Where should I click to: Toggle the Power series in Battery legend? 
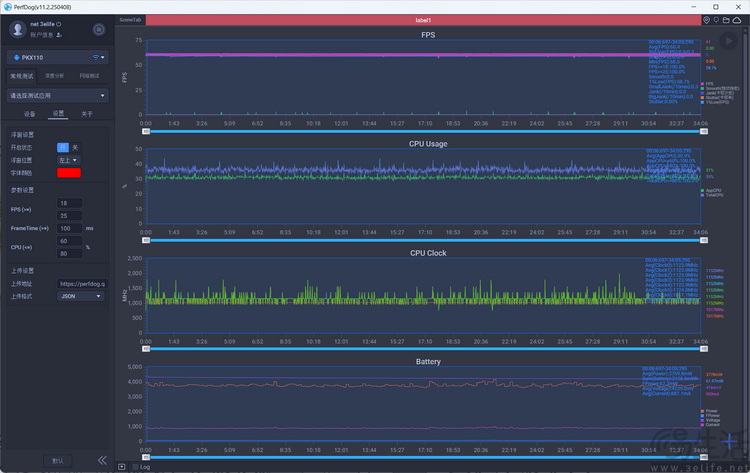(x=709, y=411)
